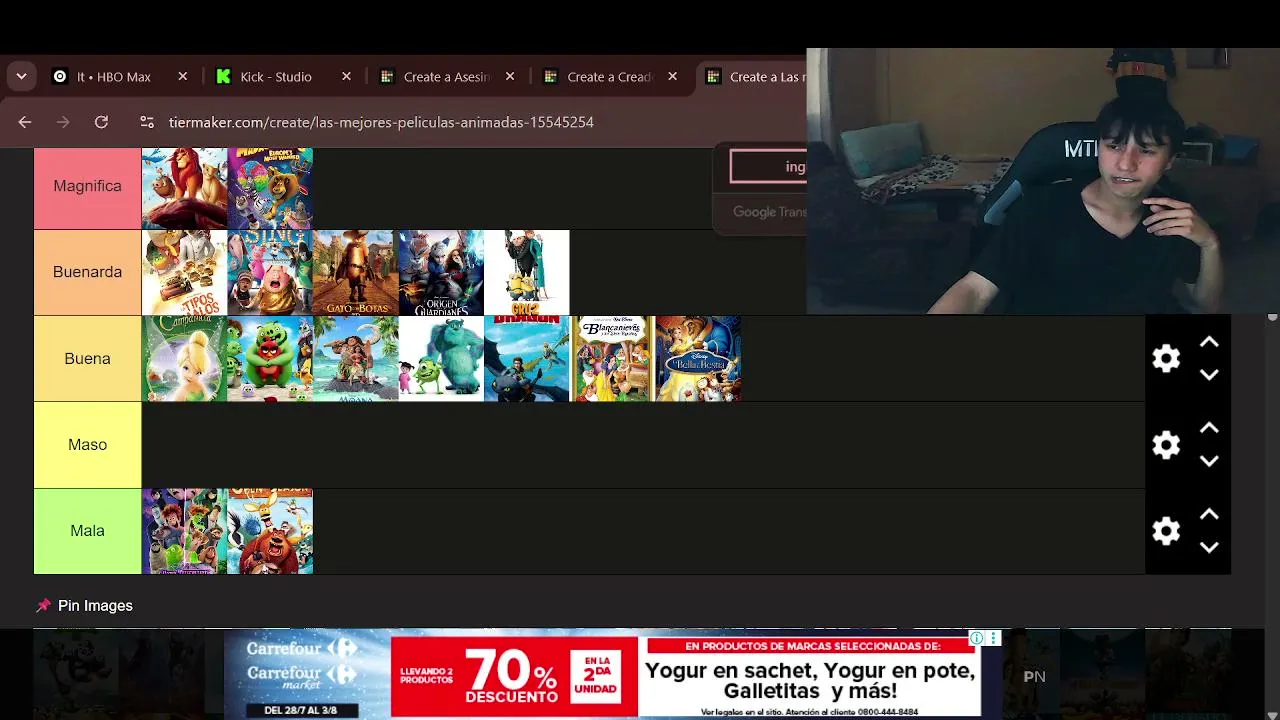Click the page vertical scrollbar thumb
Screen dimensions: 1280x720
(1272, 317)
